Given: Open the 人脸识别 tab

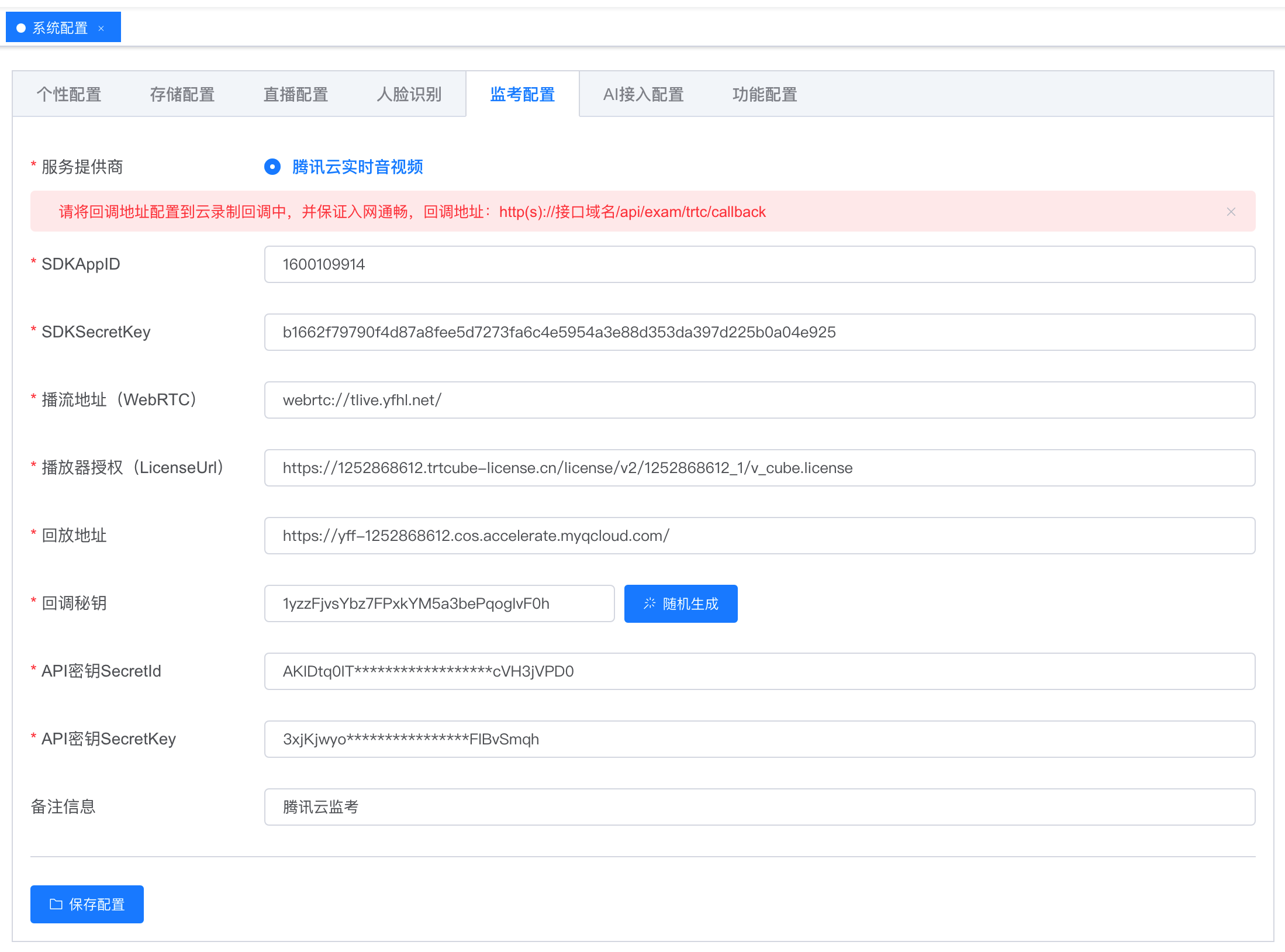Looking at the screenshot, I should coord(409,94).
